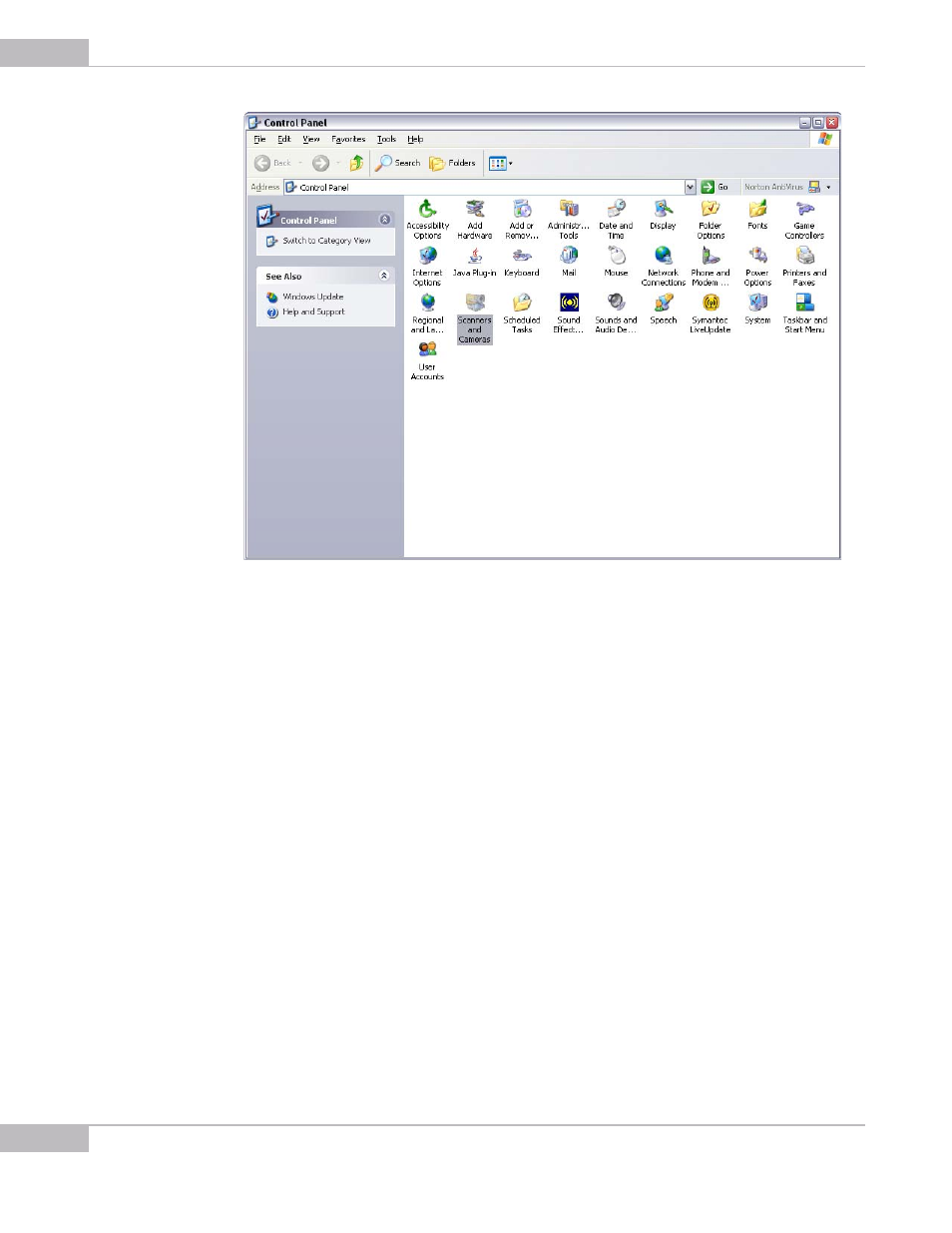Open Windows Update link
This screenshot has height=1233, width=952.
coord(312,297)
